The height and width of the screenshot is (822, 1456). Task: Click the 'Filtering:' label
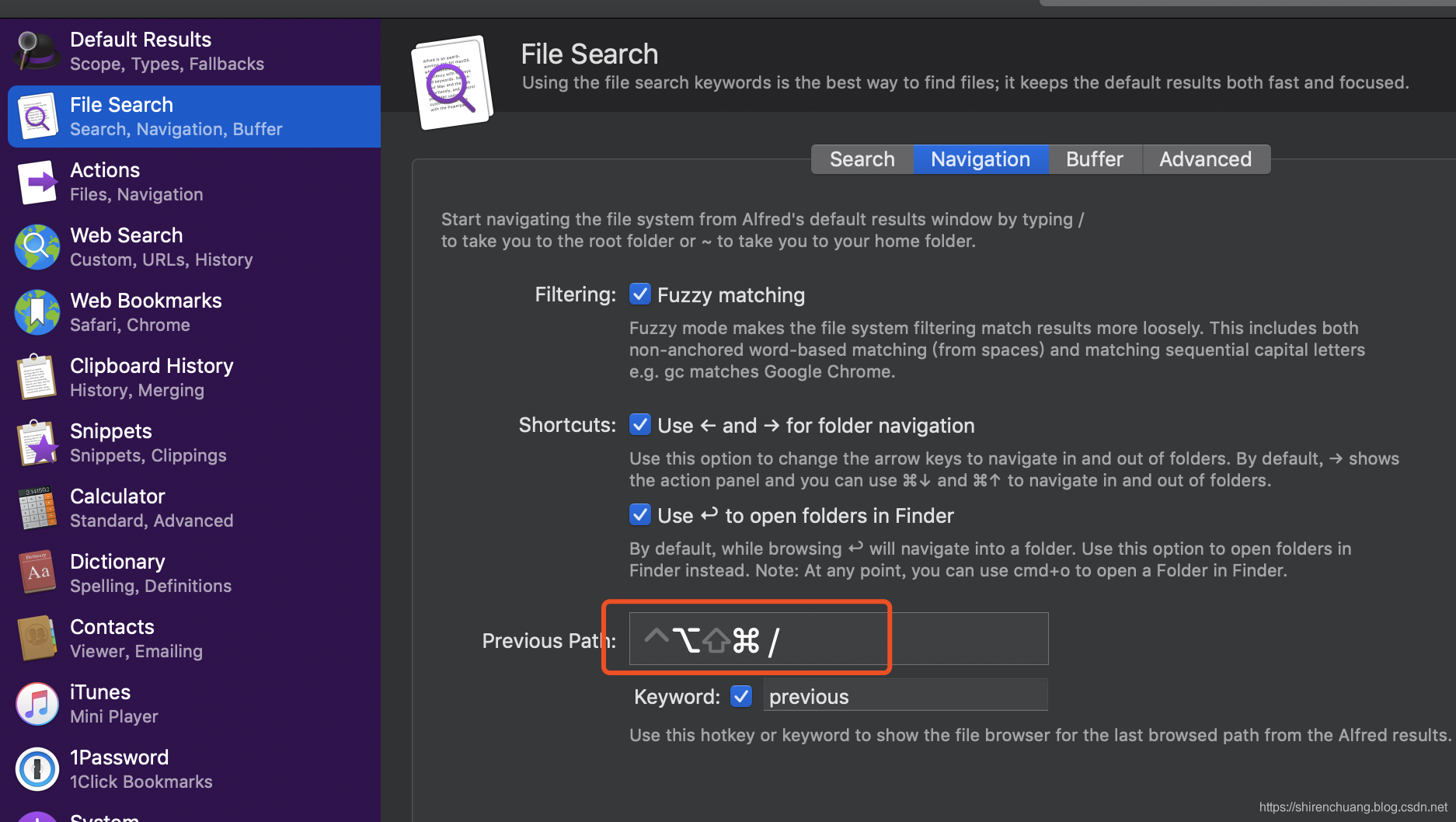tap(575, 294)
